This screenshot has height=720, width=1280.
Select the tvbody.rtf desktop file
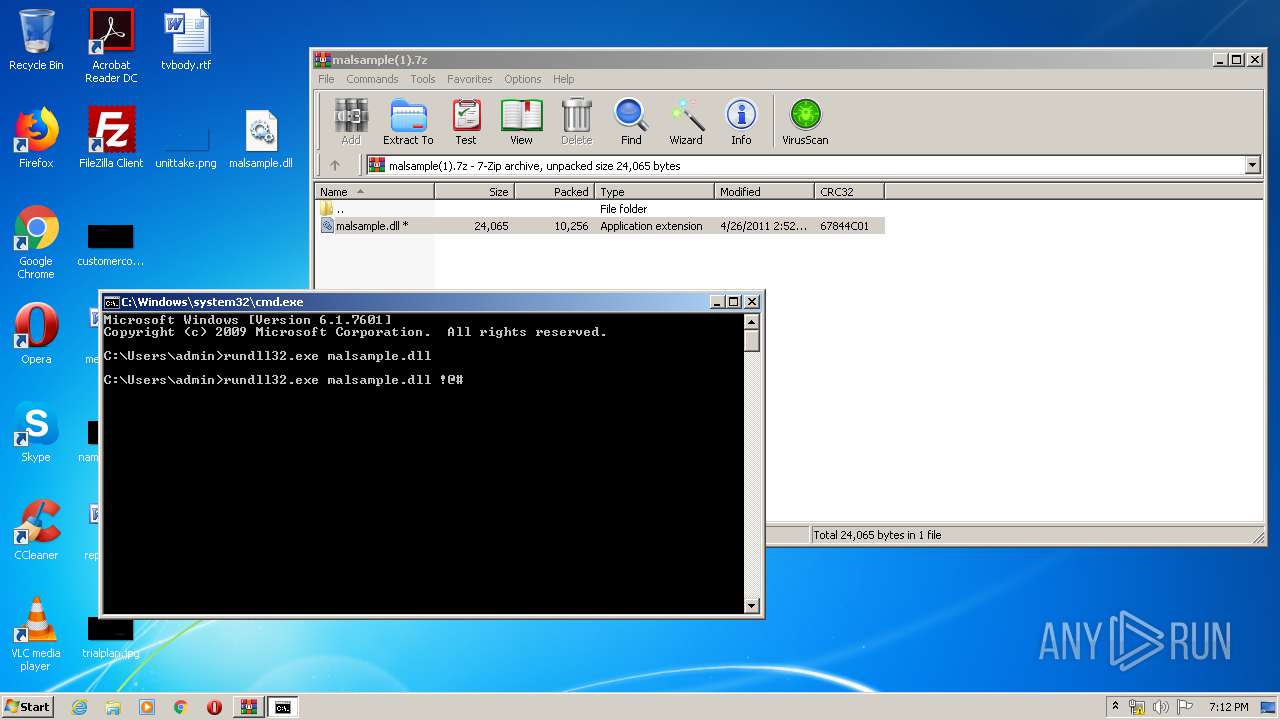coord(186,40)
